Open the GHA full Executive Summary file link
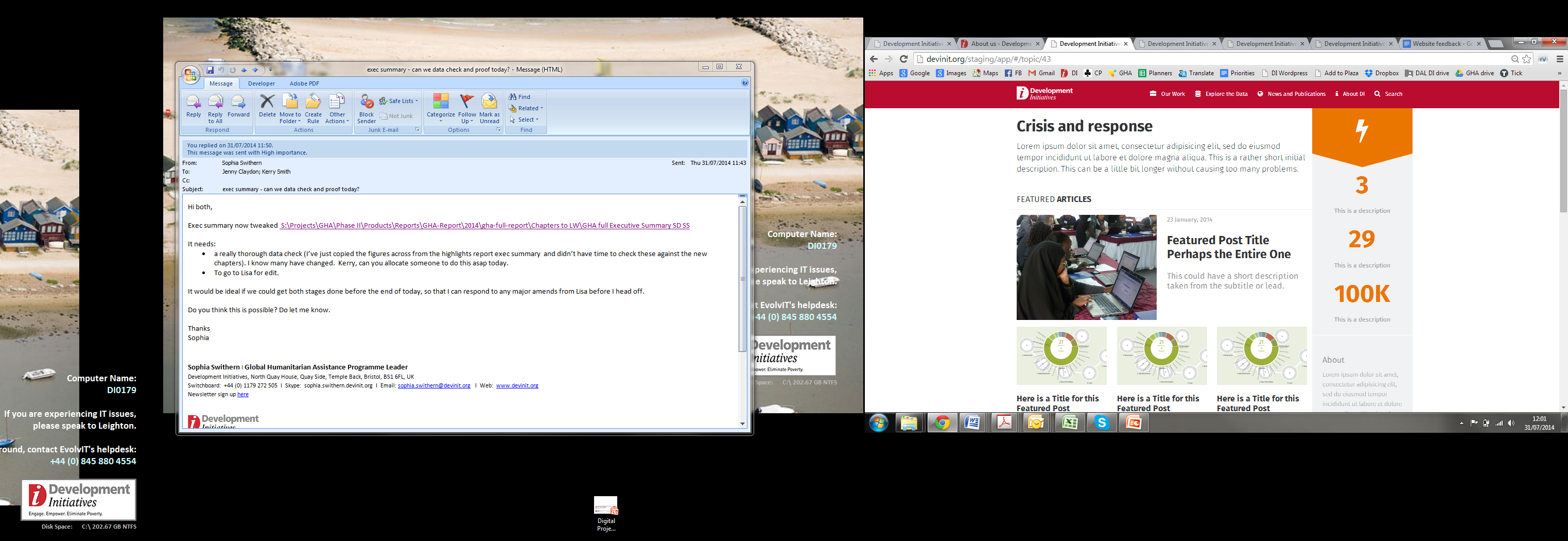 (484, 226)
